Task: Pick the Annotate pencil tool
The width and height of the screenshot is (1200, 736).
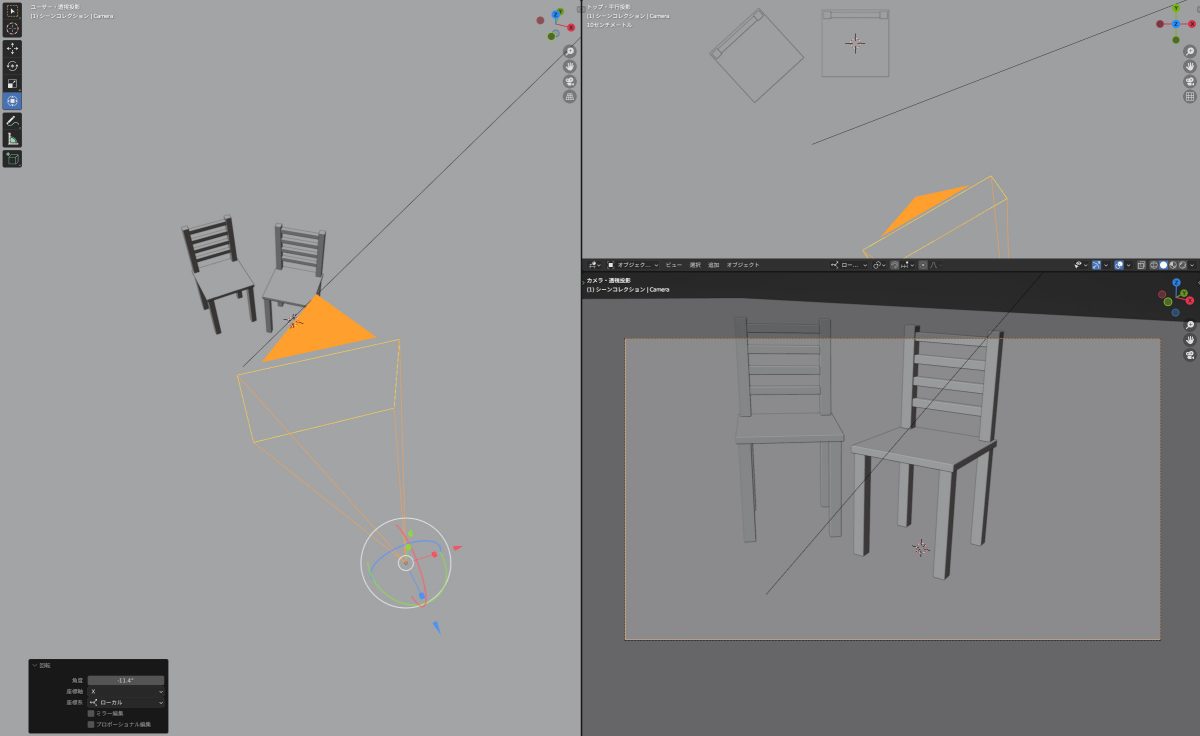Action: (x=12, y=121)
